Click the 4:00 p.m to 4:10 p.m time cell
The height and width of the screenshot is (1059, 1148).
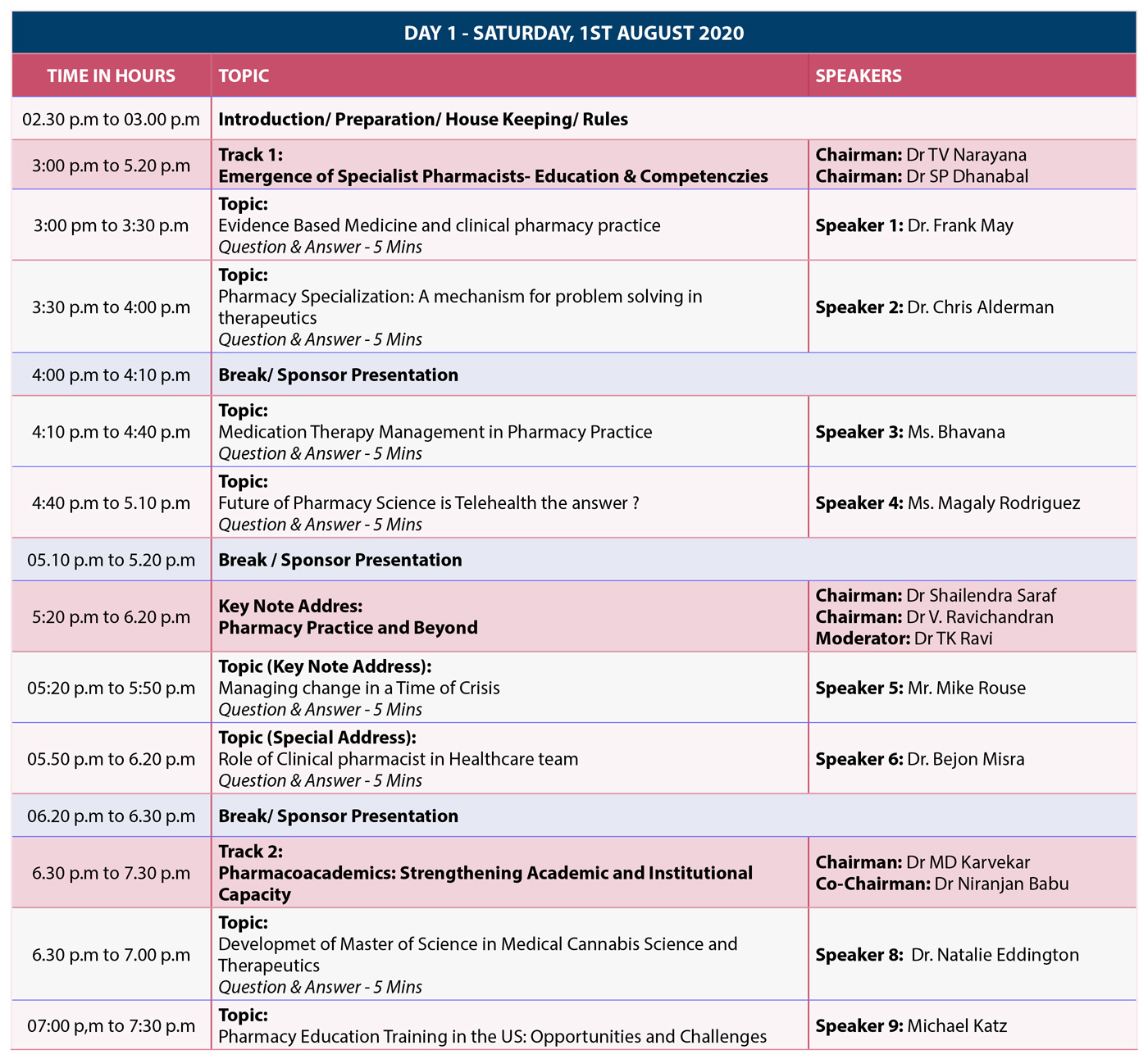[111, 375]
